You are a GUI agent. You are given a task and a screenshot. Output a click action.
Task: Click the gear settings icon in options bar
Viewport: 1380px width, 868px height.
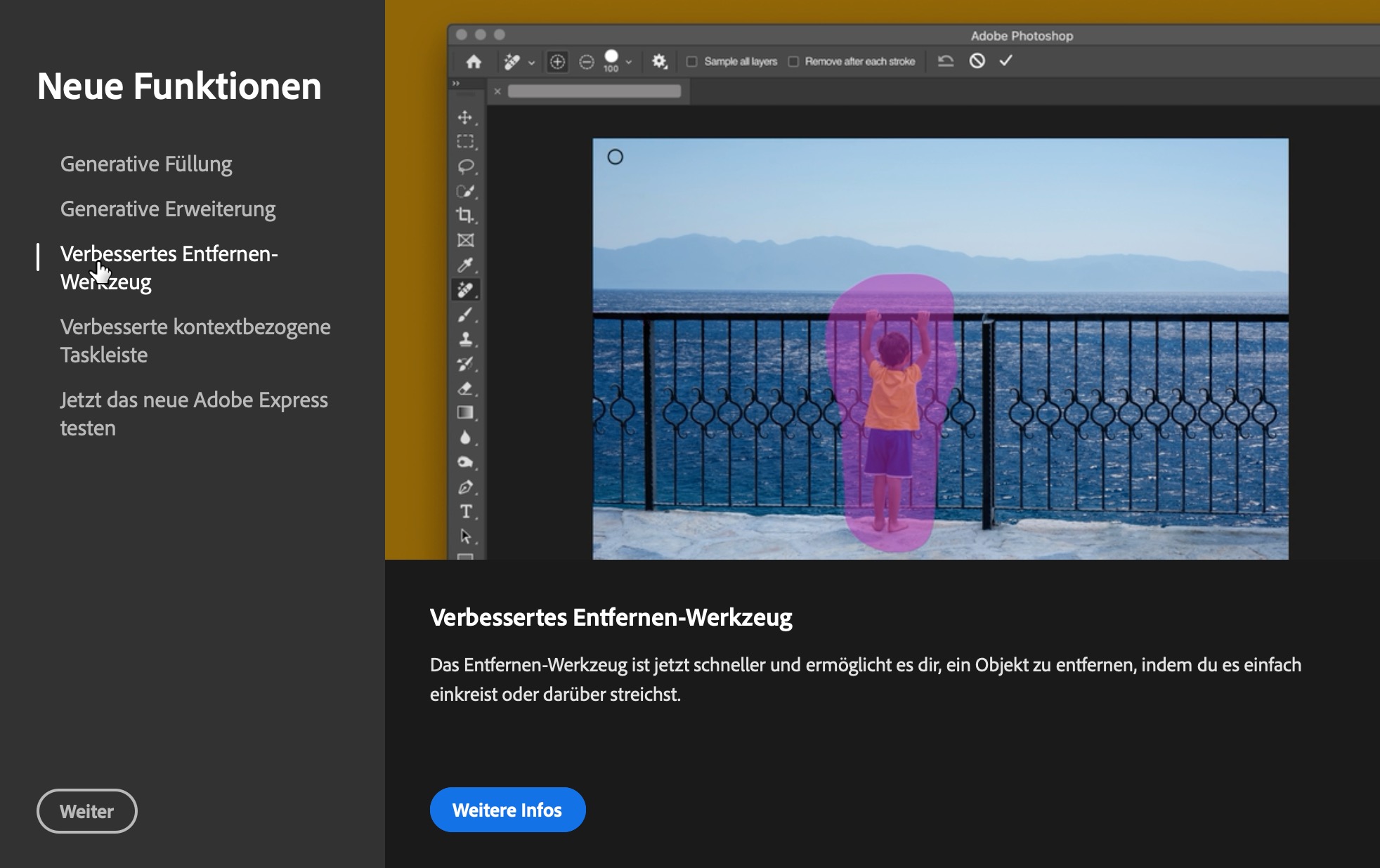[x=659, y=62]
